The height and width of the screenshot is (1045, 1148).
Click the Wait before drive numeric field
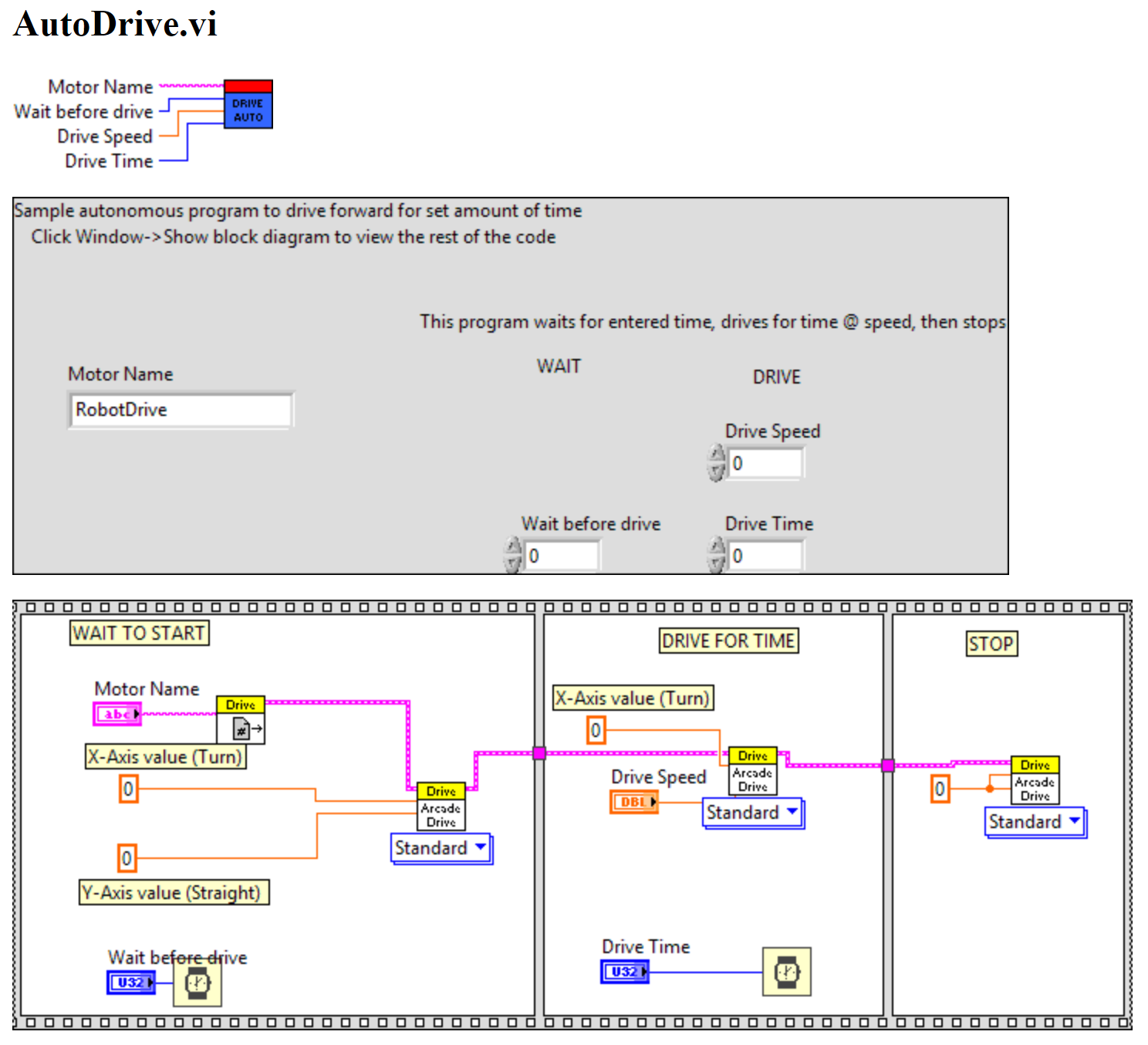tap(562, 556)
